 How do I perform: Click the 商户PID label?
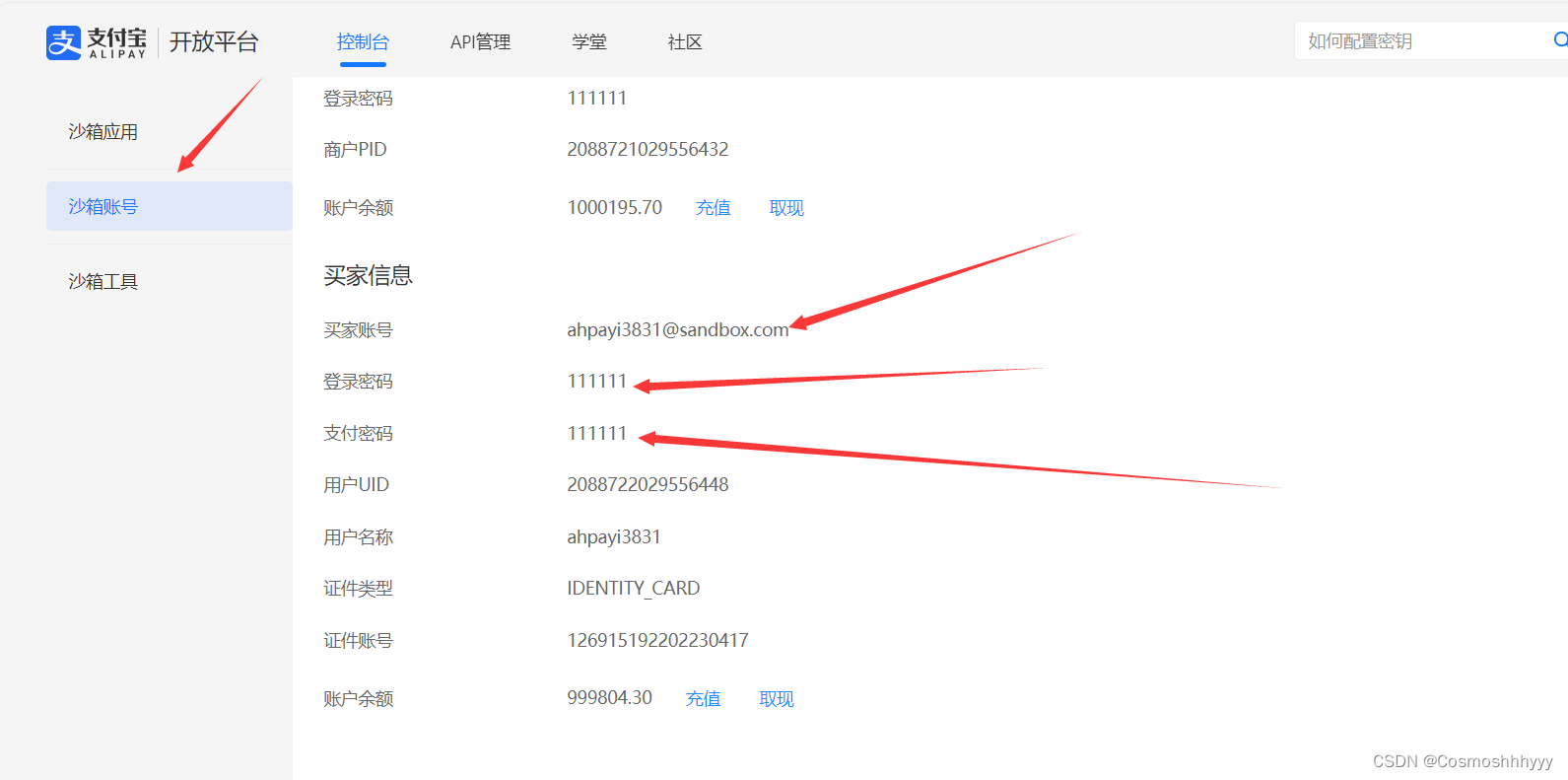(x=355, y=150)
